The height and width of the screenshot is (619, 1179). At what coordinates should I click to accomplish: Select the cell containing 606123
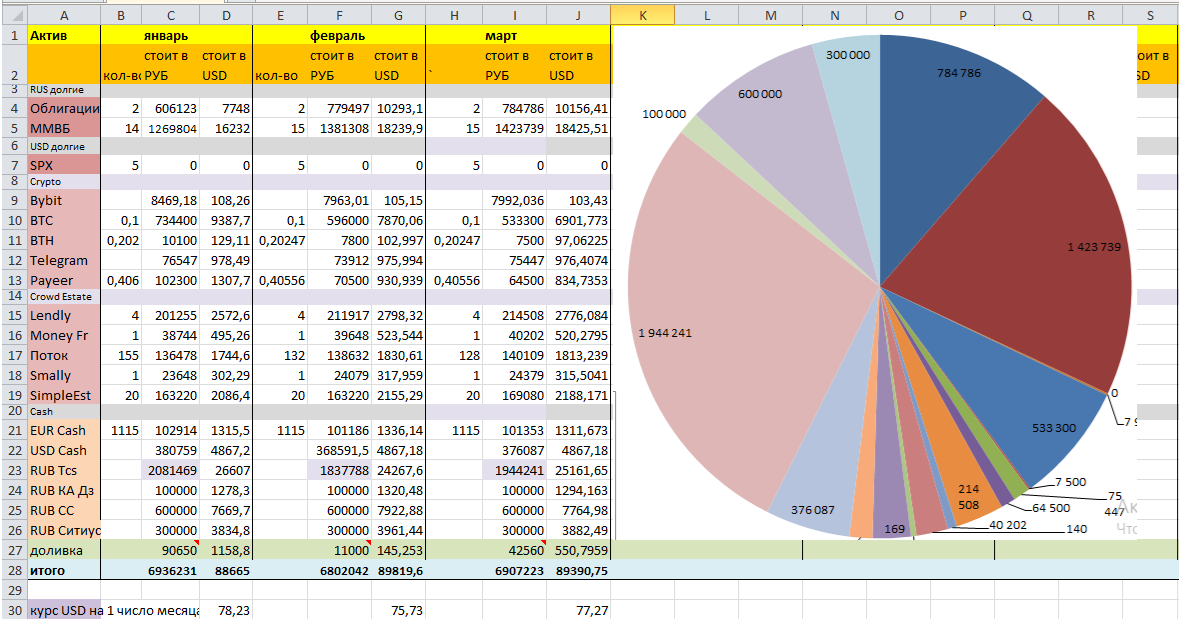171,108
